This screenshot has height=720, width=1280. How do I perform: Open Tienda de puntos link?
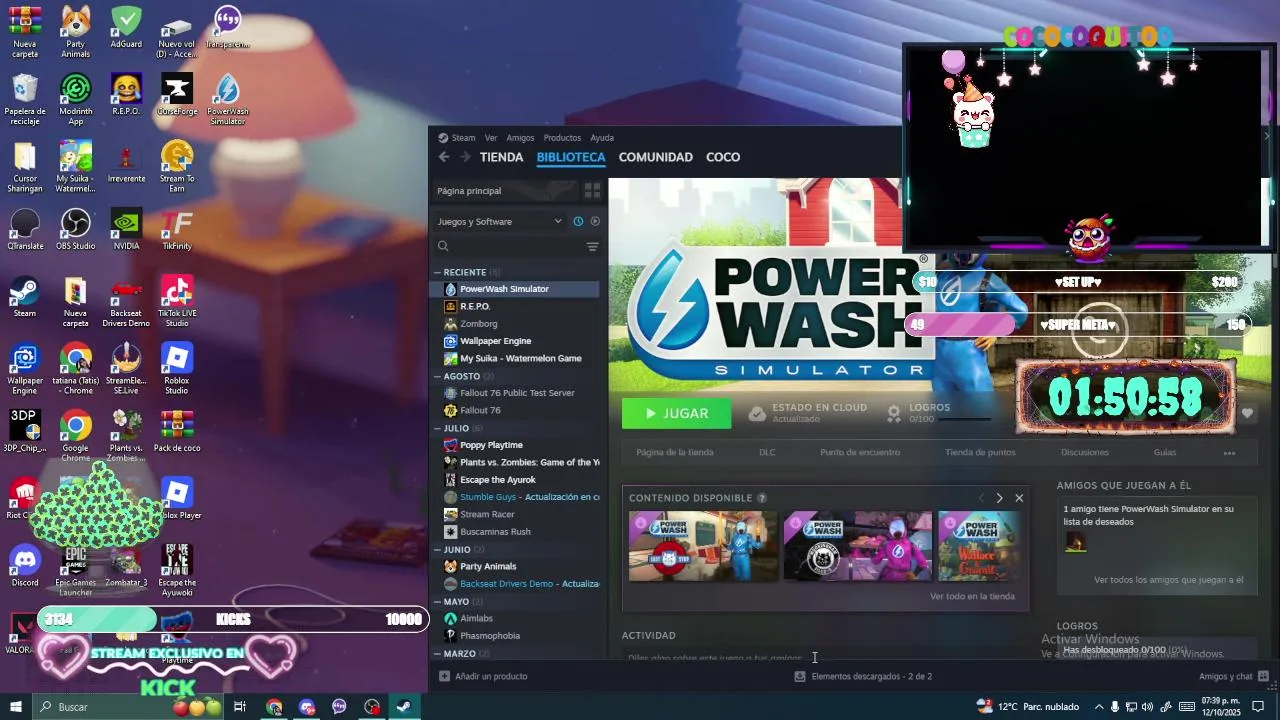(980, 452)
